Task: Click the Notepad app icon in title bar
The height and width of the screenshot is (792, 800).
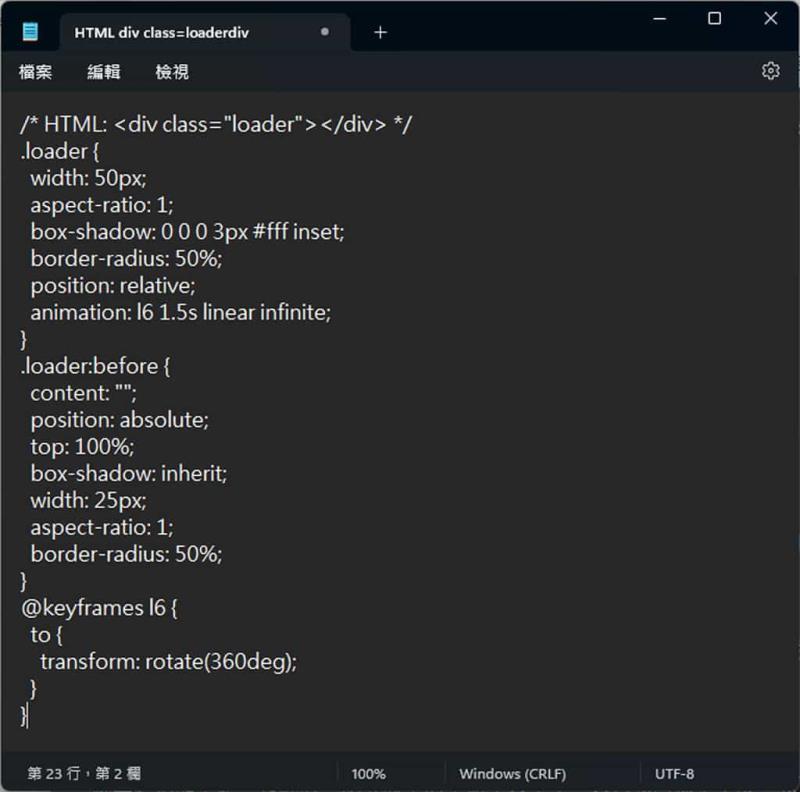Action: click(x=30, y=32)
